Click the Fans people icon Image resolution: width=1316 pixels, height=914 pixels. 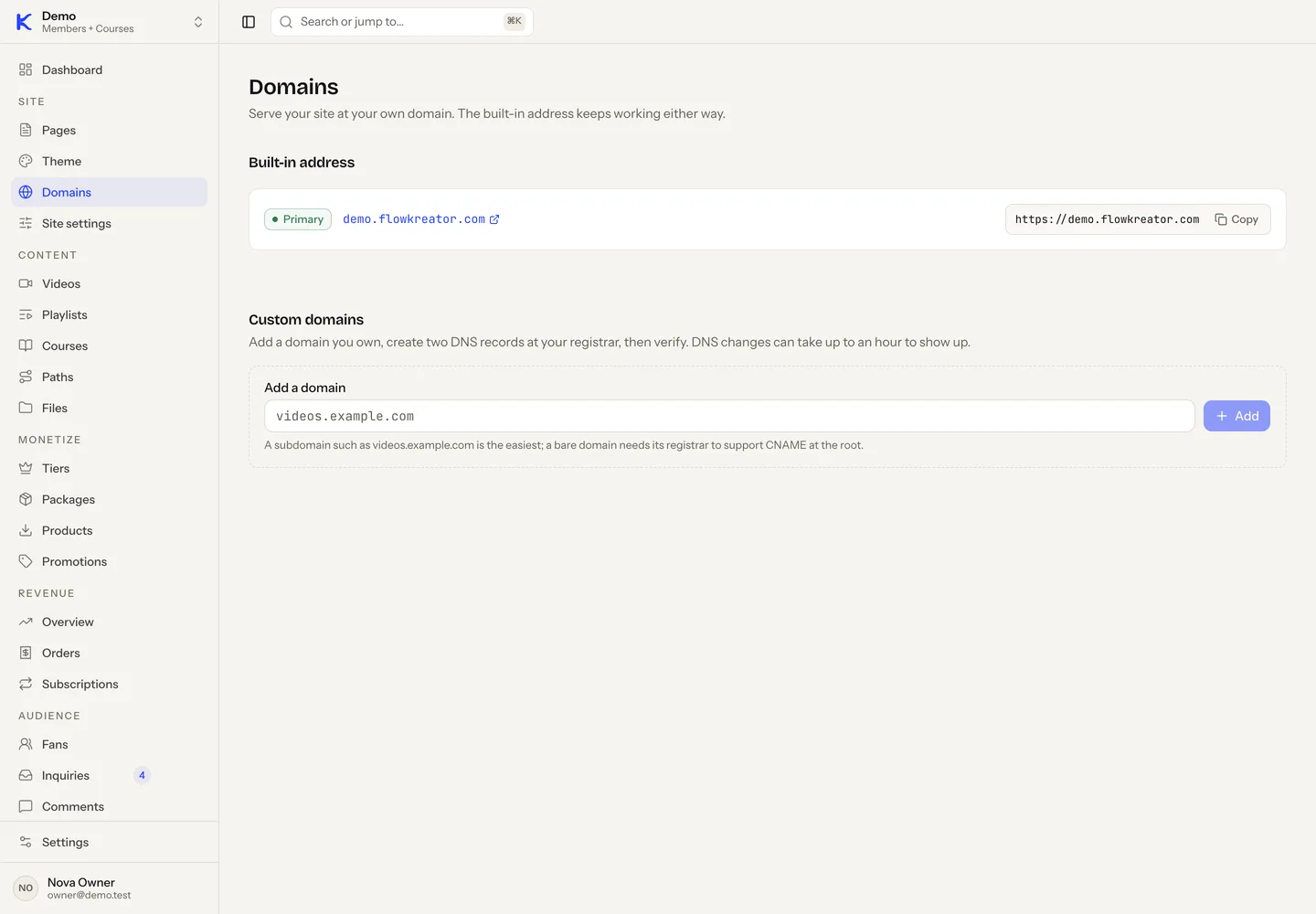click(26, 744)
